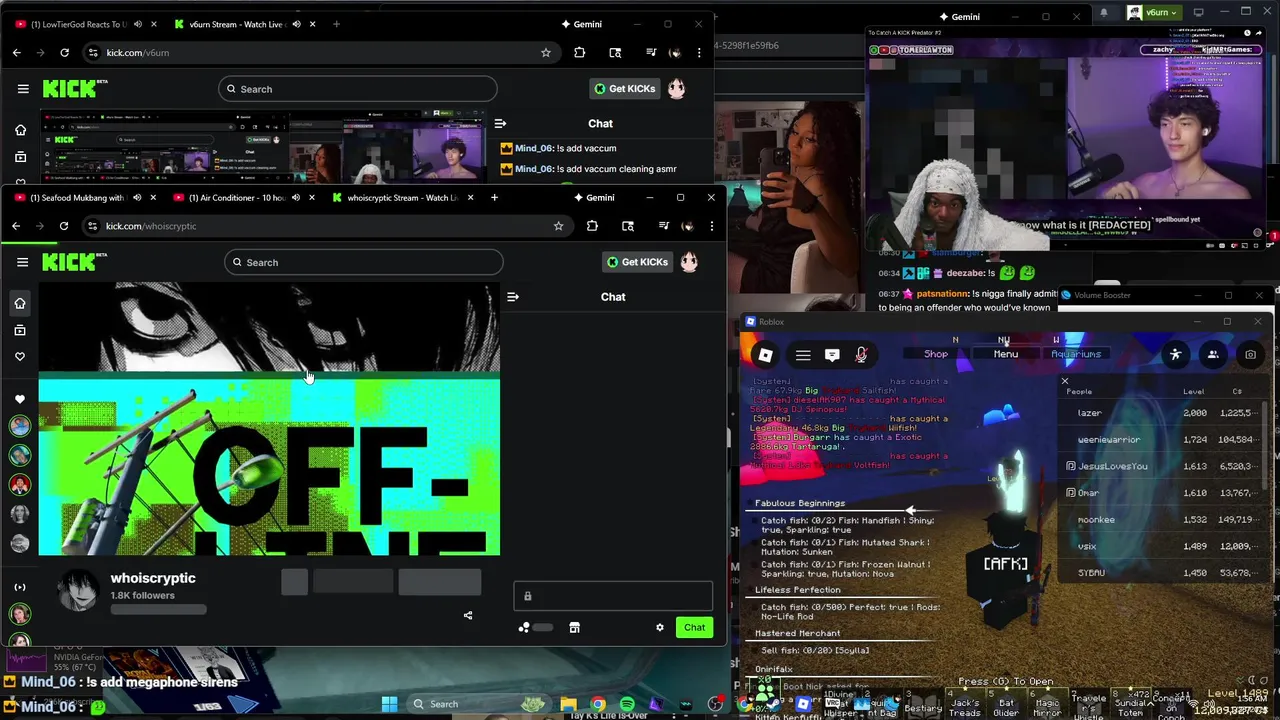The image size is (1280, 720).
Task: Bookmark kick.com/whoiscryptic with star icon
Action: 558,226
